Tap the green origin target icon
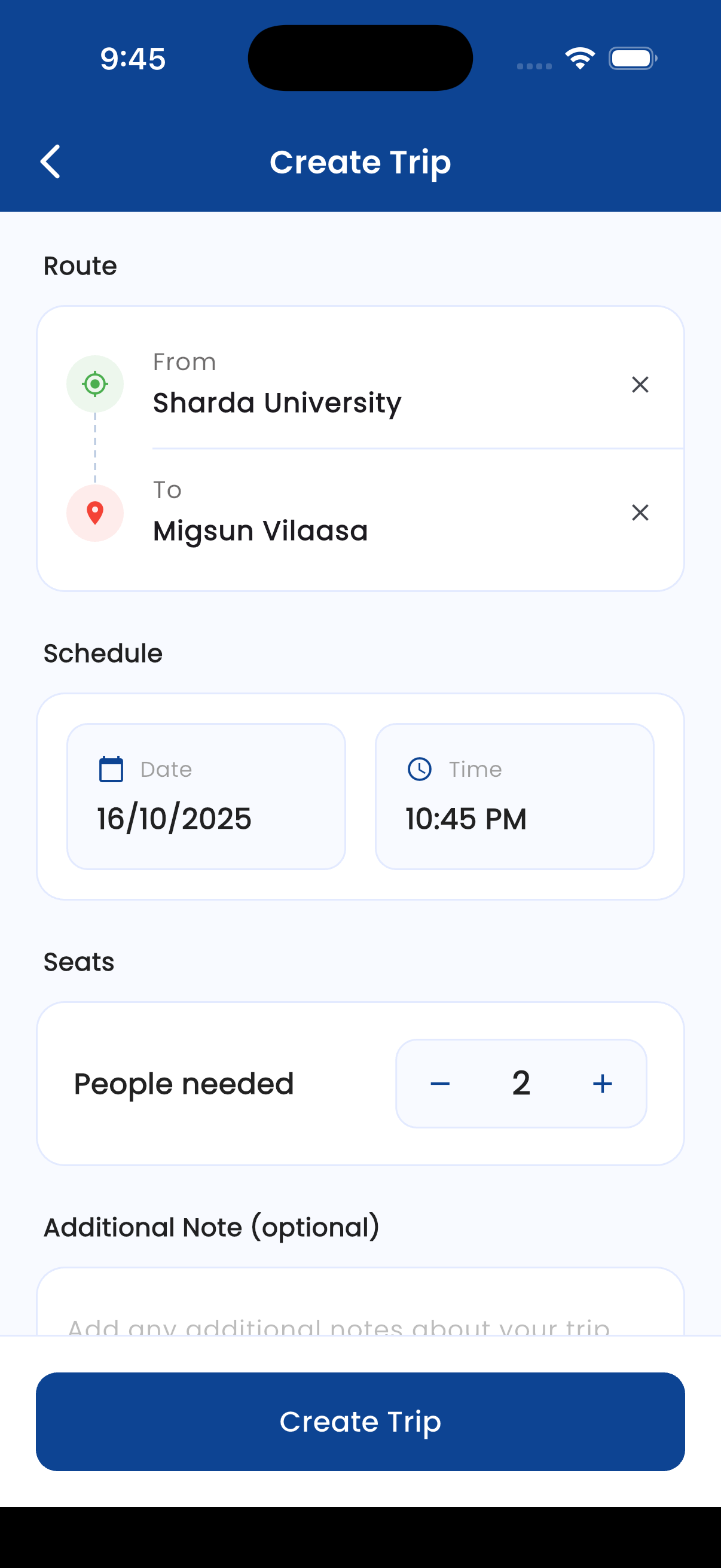The width and height of the screenshot is (721, 1568). pyautogui.click(x=95, y=384)
